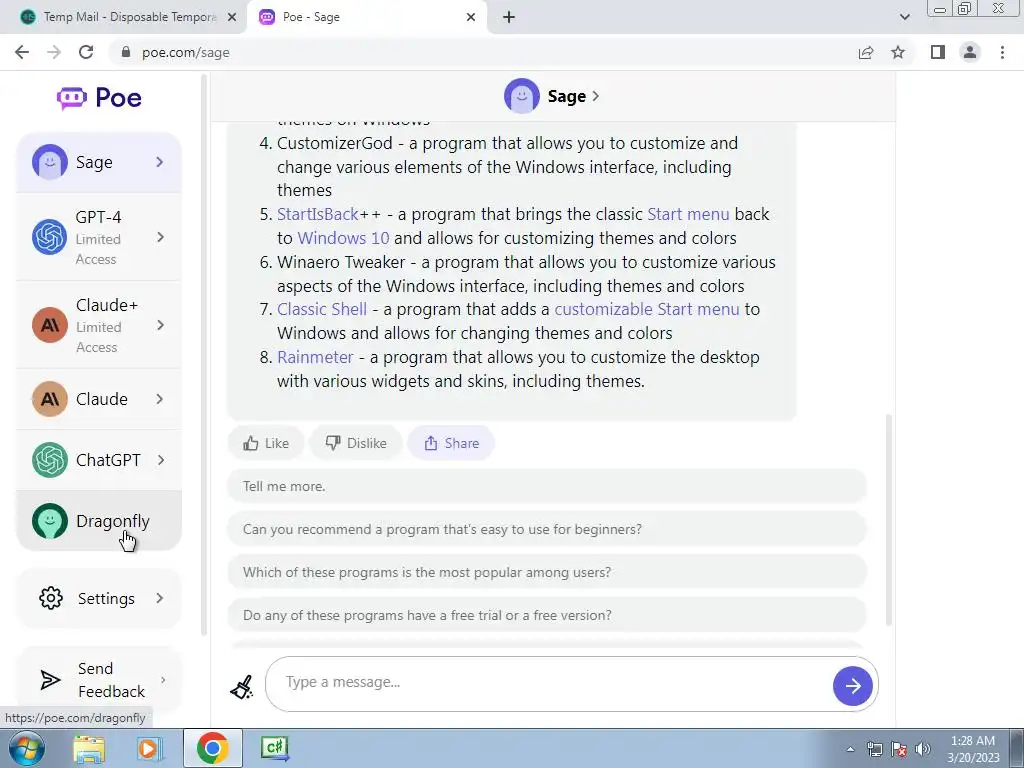
Task: Click the Sage avatar in chat header
Action: click(x=521, y=96)
